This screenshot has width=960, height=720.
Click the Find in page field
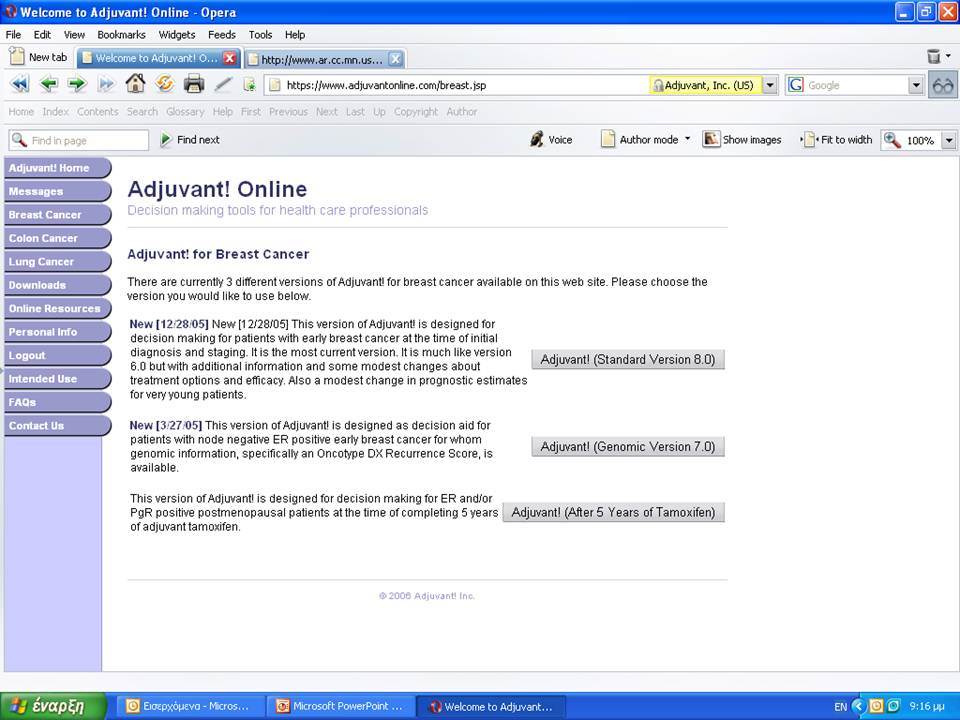[x=78, y=140]
